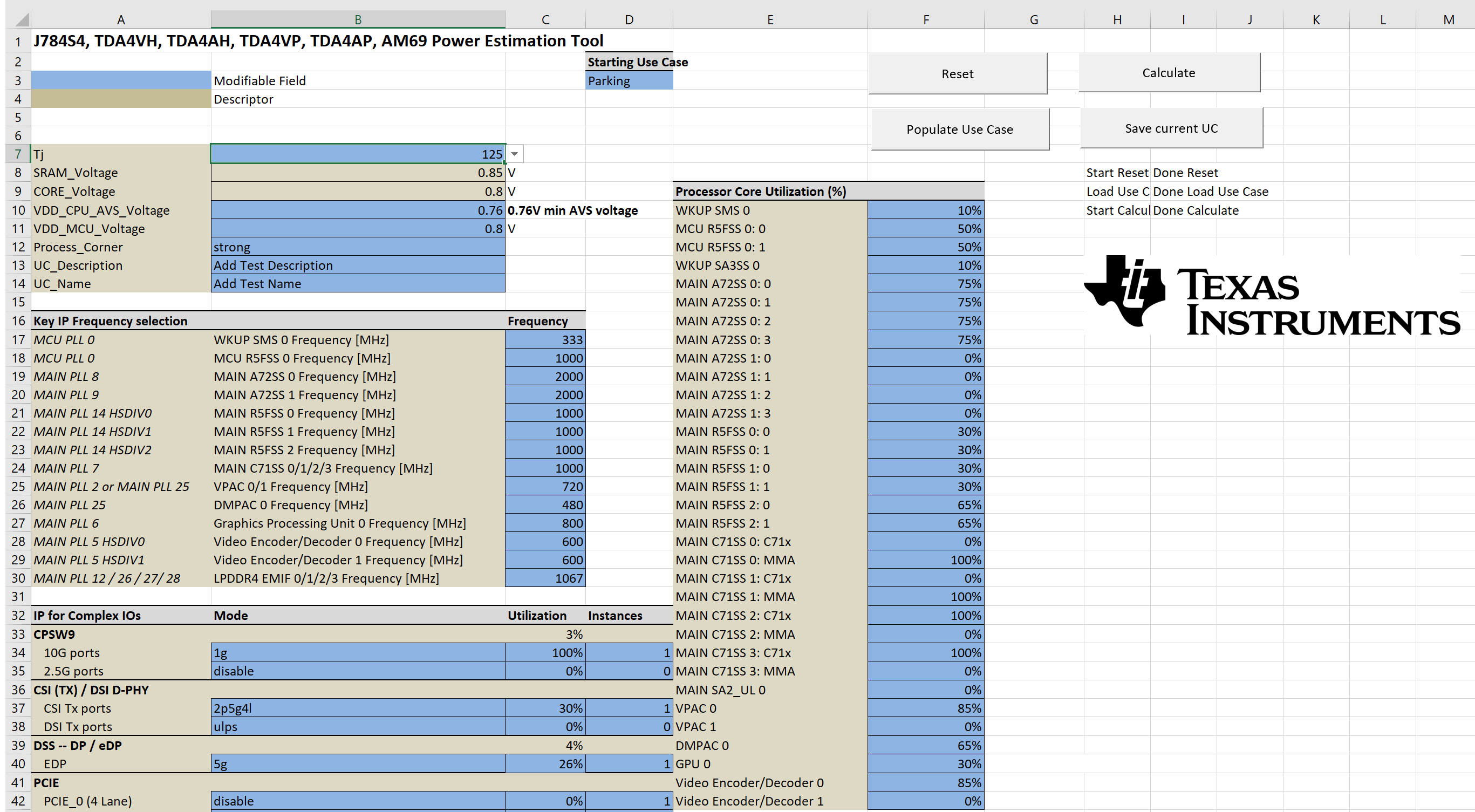This screenshot has width=1475, height=812.
Task: Select the VDD_MCU_Voltage value 0.8
Action: point(358,228)
